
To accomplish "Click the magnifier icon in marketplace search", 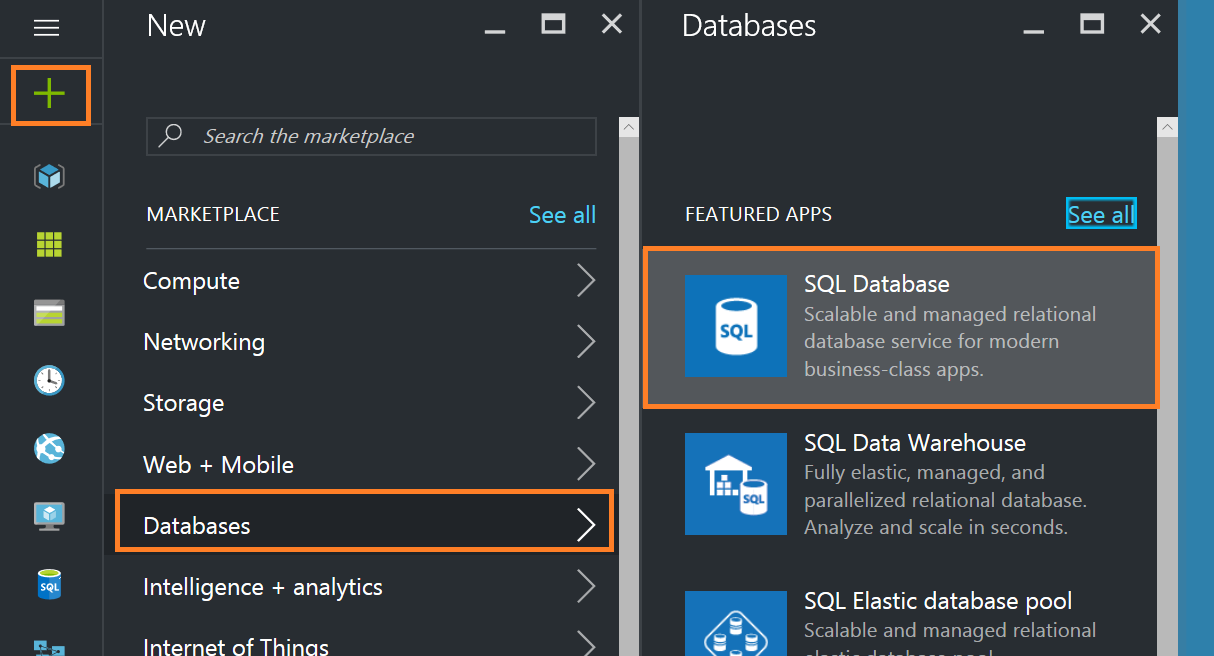I will pos(171,136).
